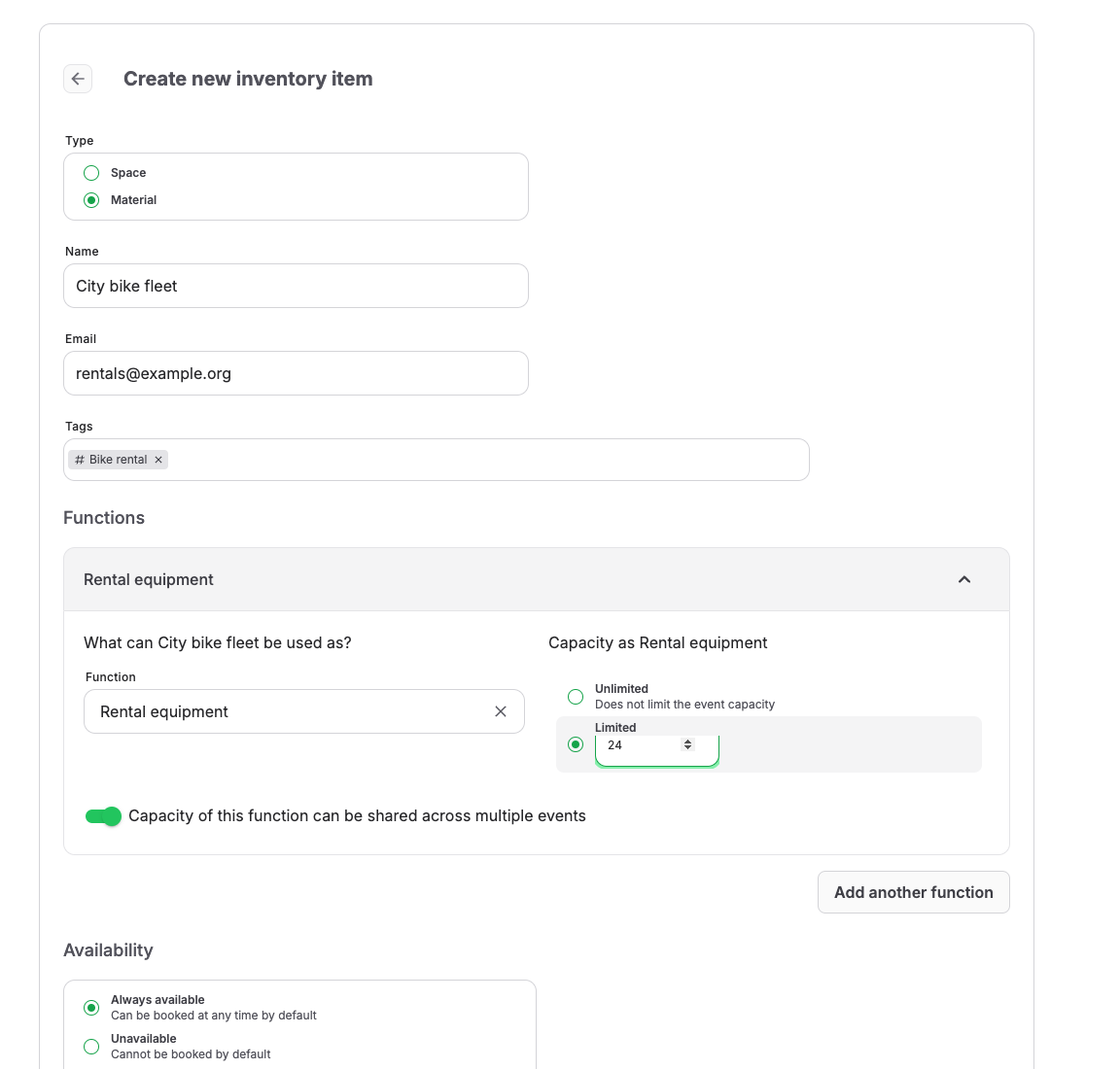
Task: Select Unavailable option
Action: coord(91,1046)
